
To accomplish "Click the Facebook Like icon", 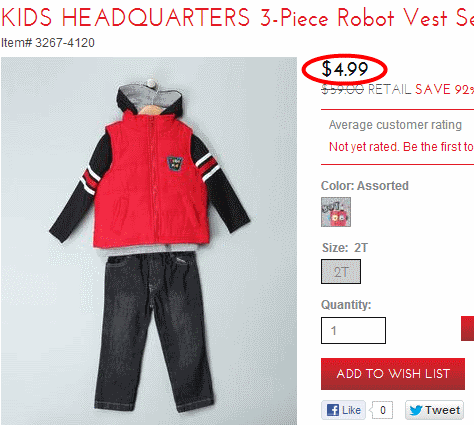I will [343, 410].
